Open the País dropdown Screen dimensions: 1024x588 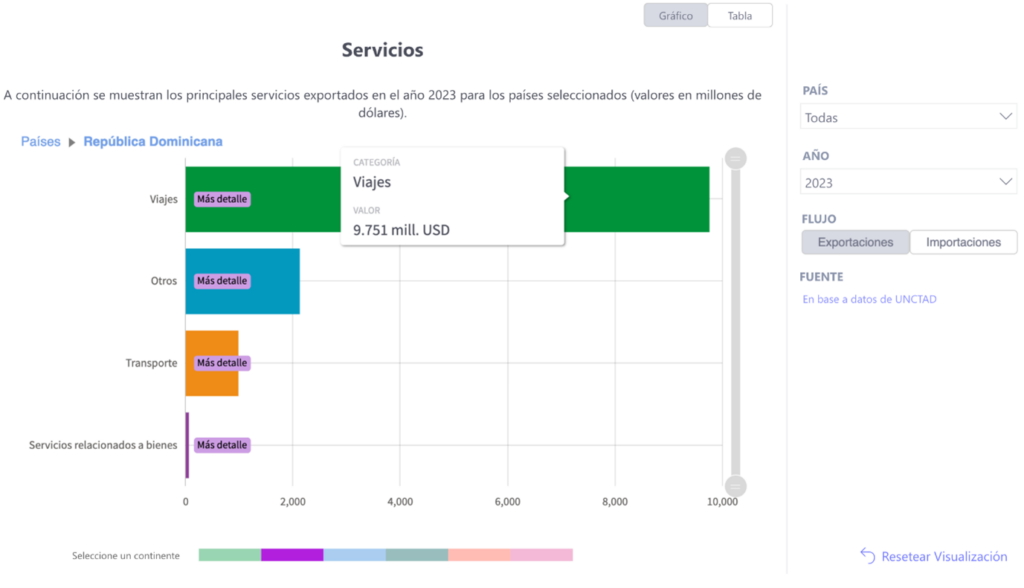(909, 117)
